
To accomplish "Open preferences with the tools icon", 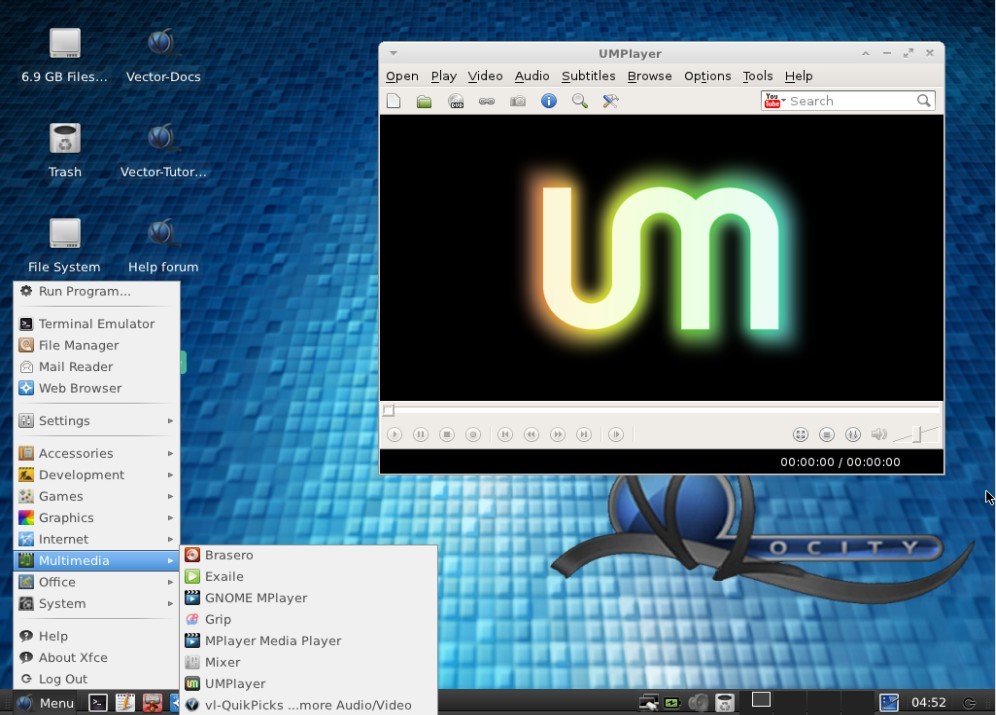I will (x=610, y=101).
